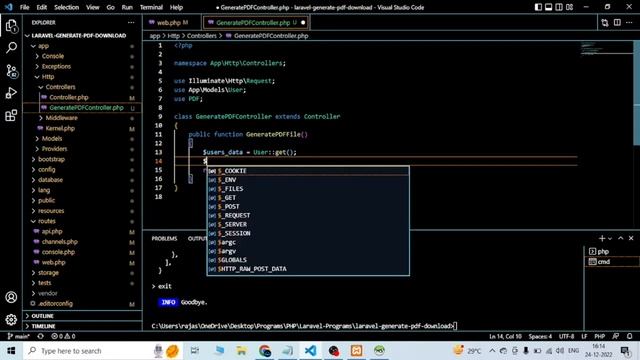Switch to the web.php editor tab
The height and width of the screenshot is (360, 640).
[171, 23]
